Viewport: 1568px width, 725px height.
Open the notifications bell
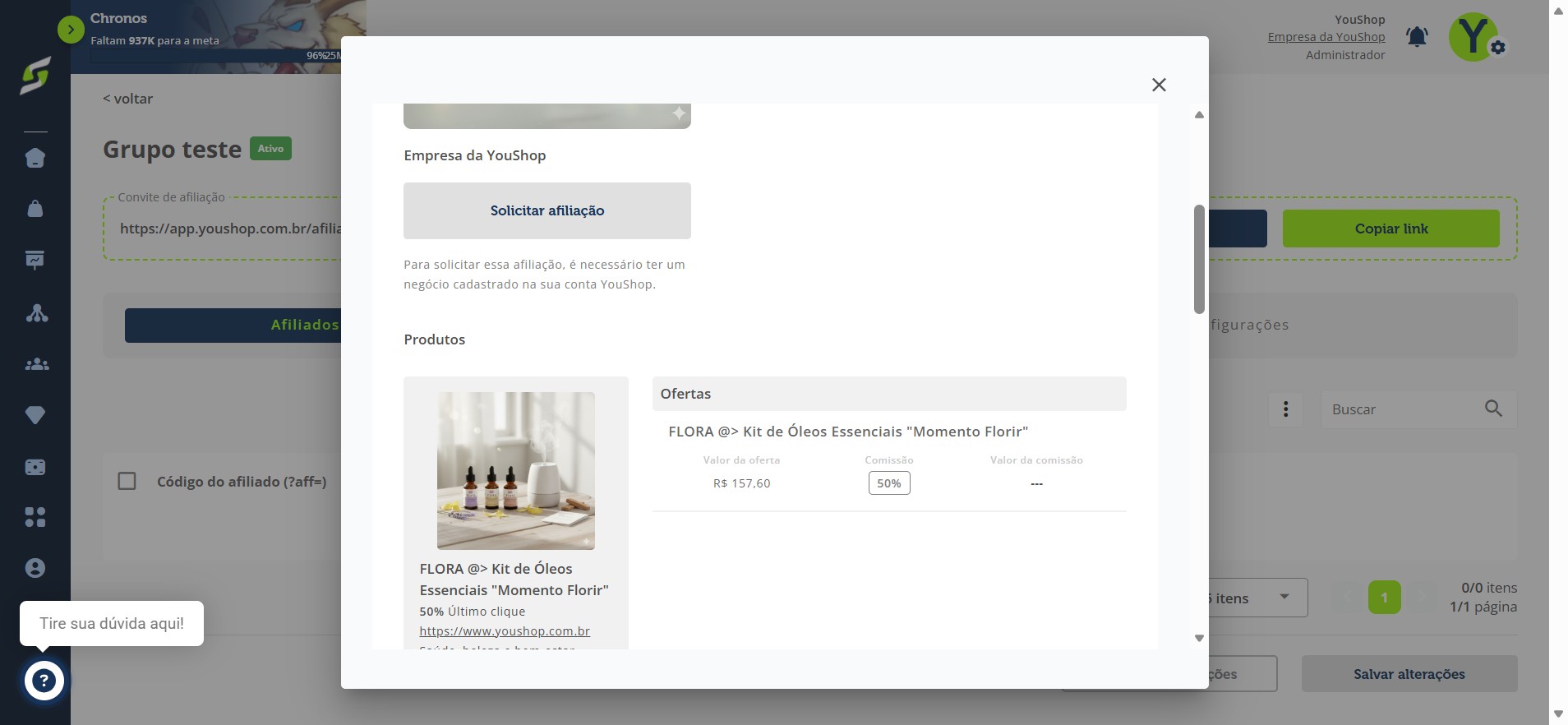[1417, 37]
